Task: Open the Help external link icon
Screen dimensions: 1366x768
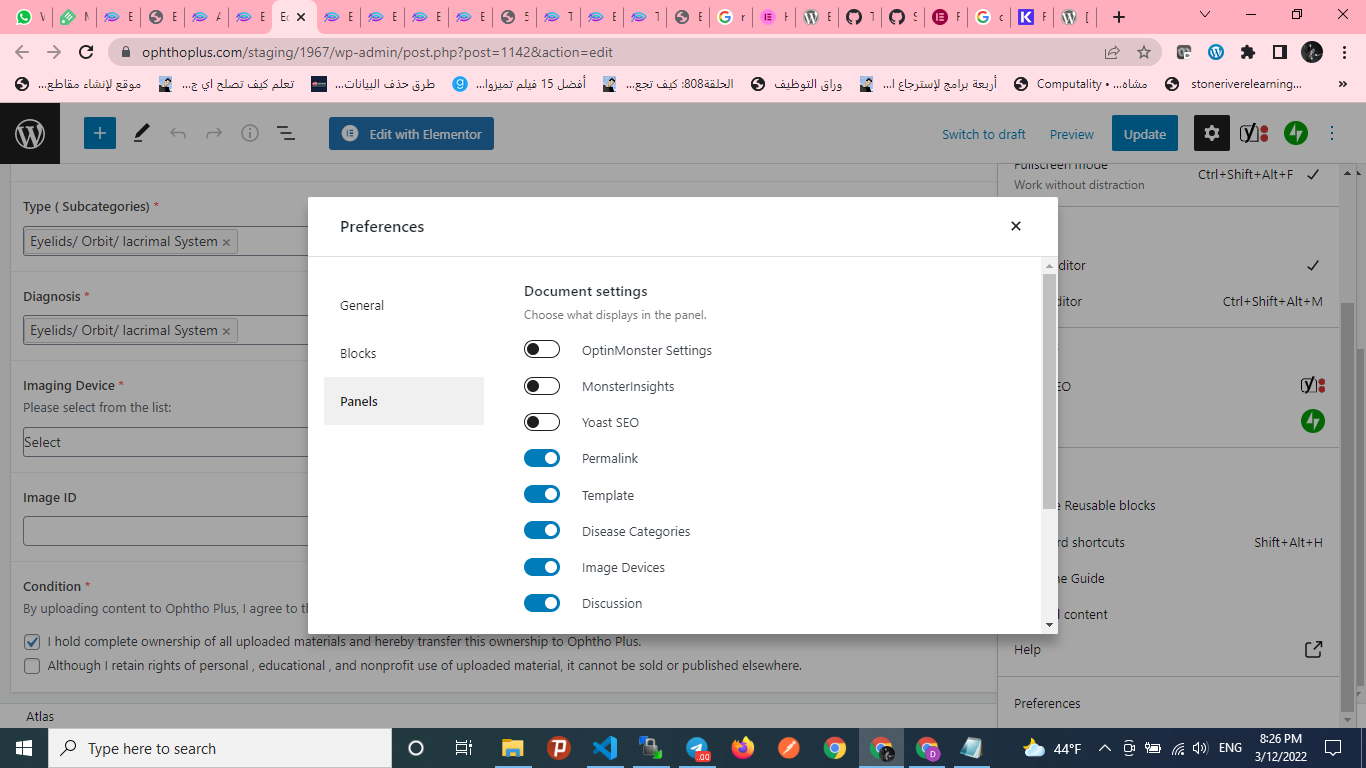Action: 1313,650
